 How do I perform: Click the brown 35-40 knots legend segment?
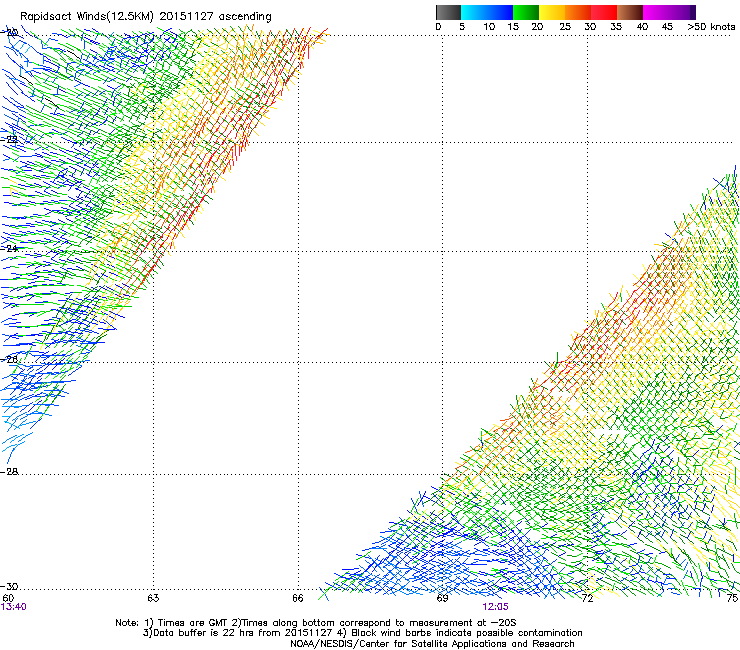[630, 12]
